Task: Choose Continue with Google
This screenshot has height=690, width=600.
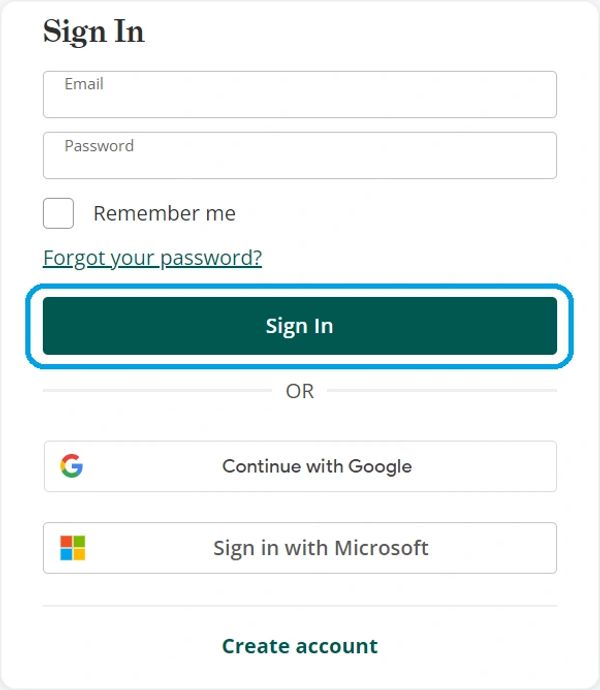Action: click(300, 466)
